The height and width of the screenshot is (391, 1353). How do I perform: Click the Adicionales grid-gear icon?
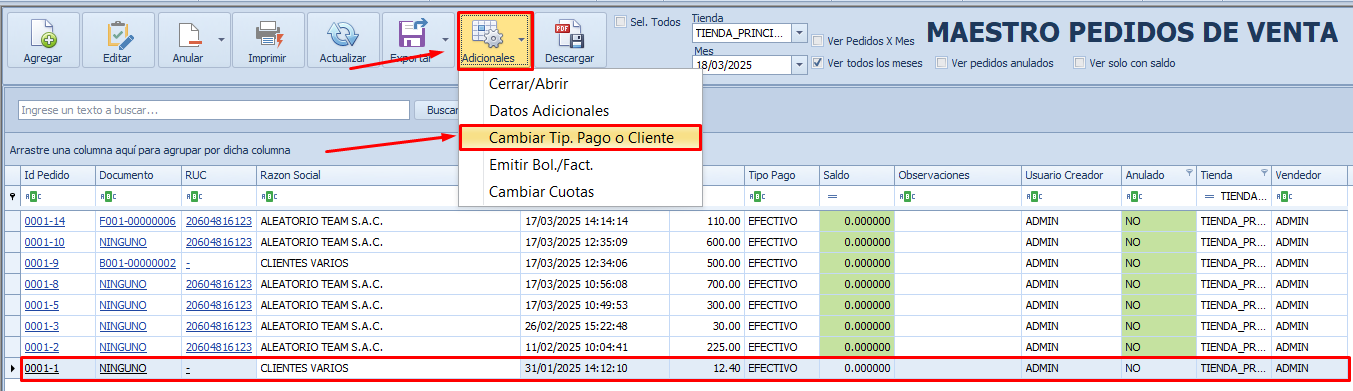click(x=488, y=35)
